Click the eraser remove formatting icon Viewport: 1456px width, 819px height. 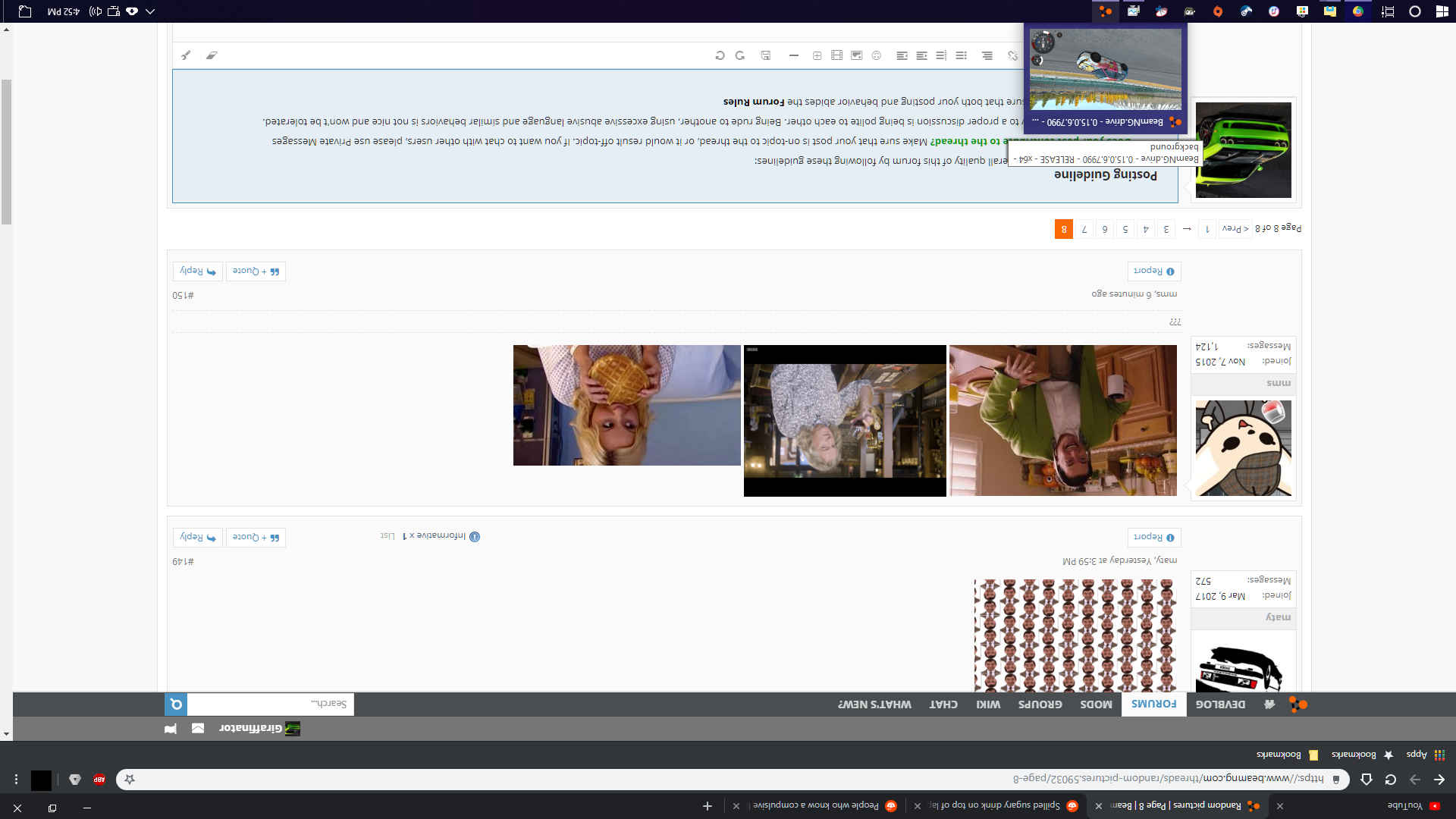click(x=212, y=55)
